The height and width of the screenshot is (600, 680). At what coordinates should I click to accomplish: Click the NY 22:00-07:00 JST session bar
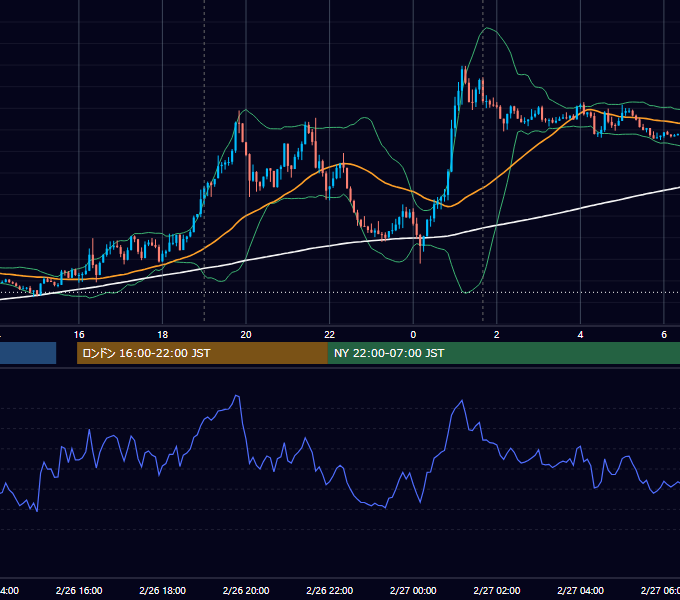503,353
